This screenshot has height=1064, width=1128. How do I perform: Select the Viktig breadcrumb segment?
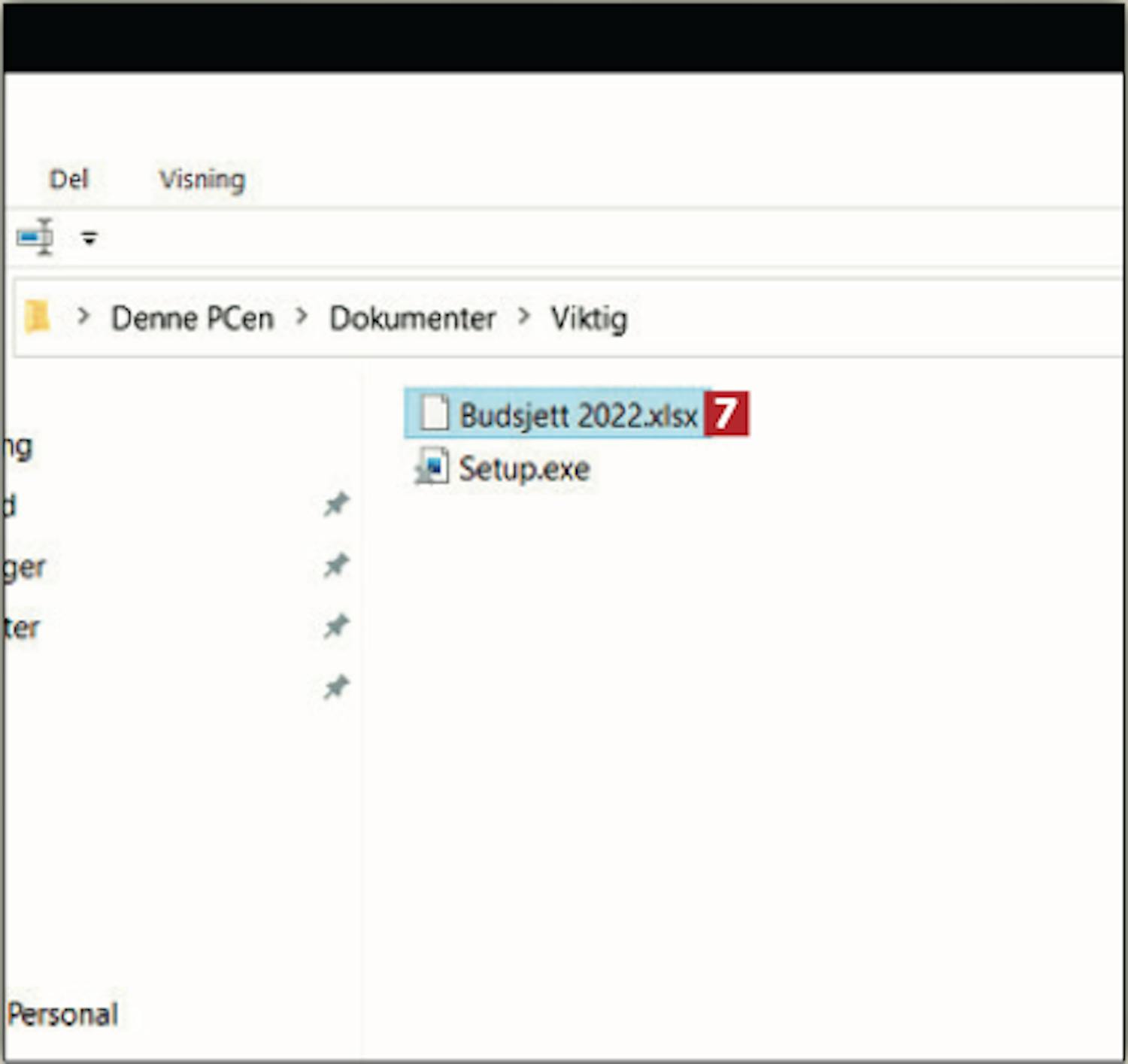(x=589, y=318)
